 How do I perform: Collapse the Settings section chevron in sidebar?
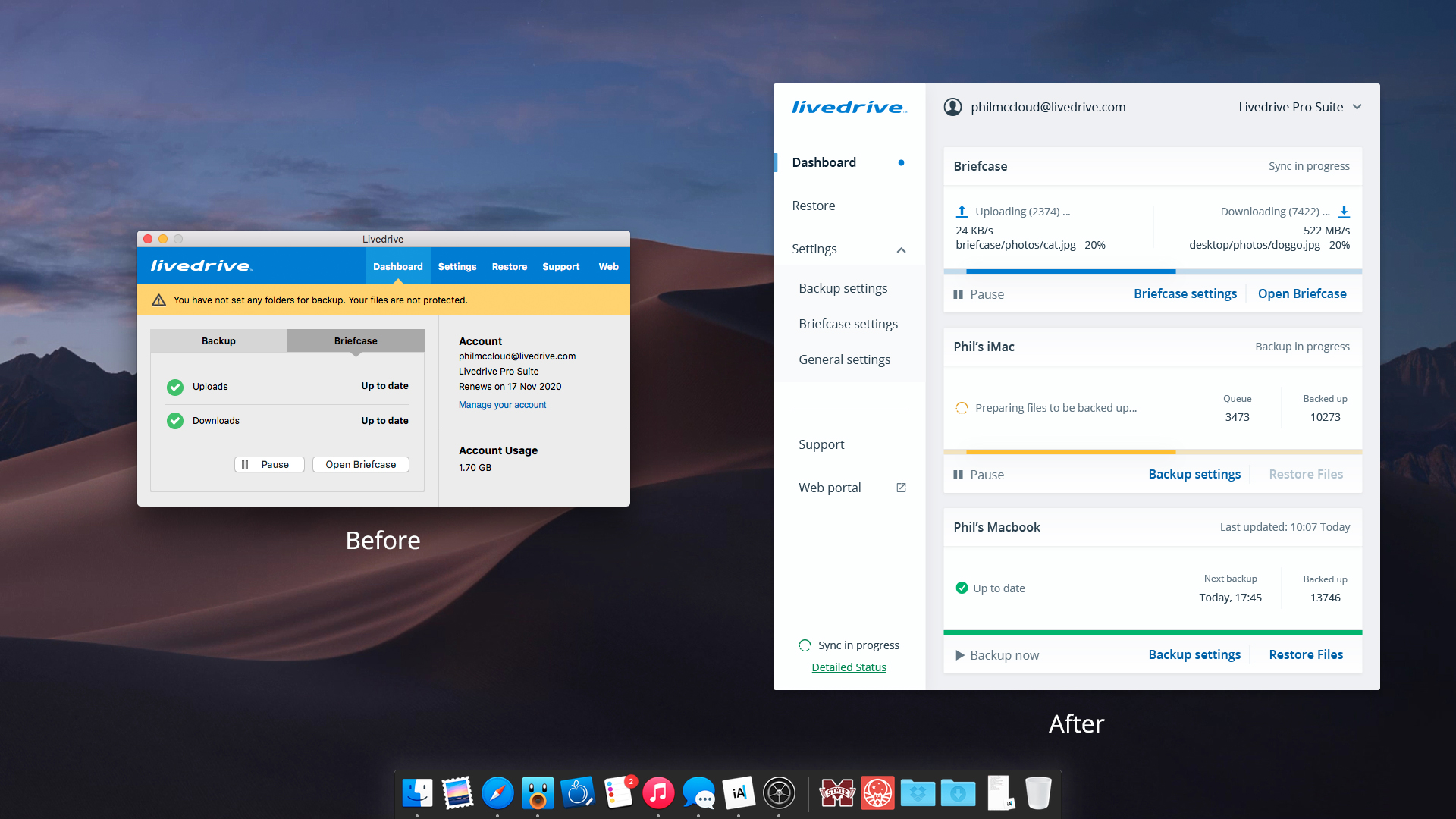[901, 249]
